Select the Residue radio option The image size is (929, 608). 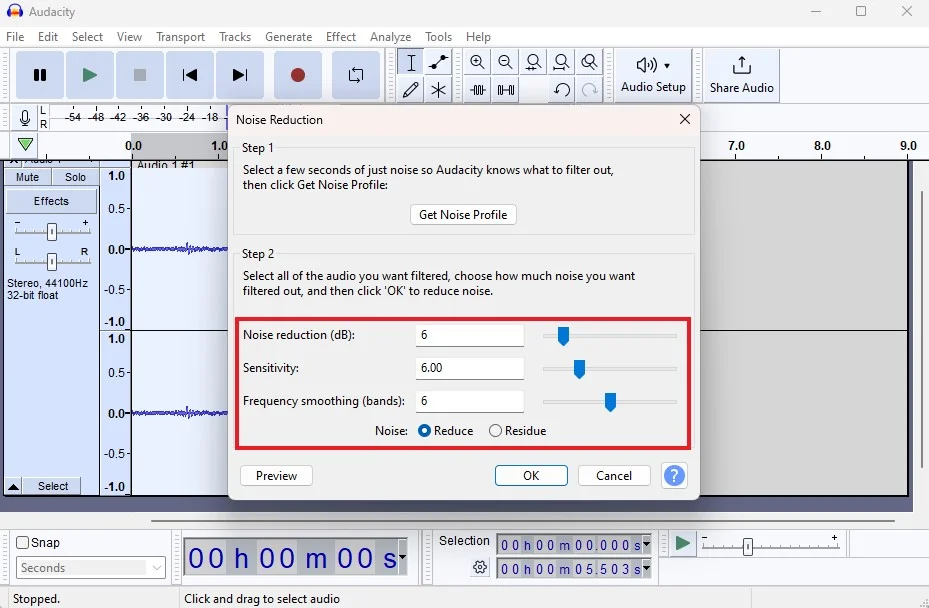pyautogui.click(x=495, y=430)
